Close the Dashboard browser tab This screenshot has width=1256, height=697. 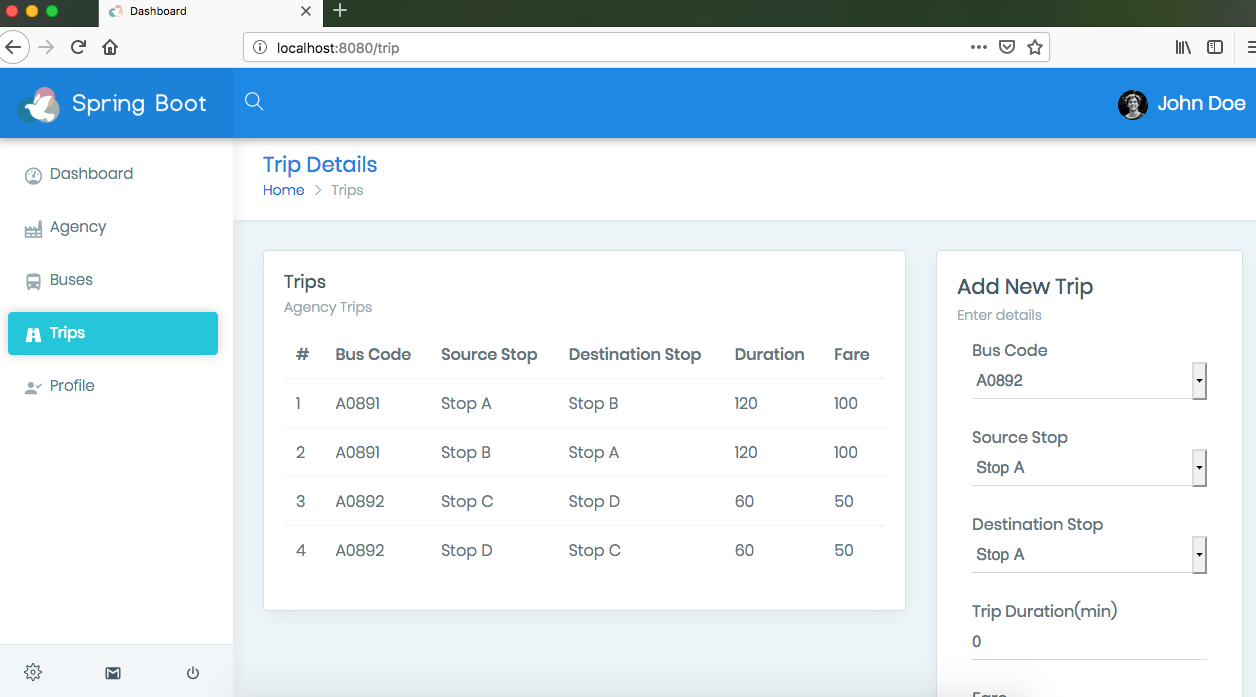[x=306, y=12]
